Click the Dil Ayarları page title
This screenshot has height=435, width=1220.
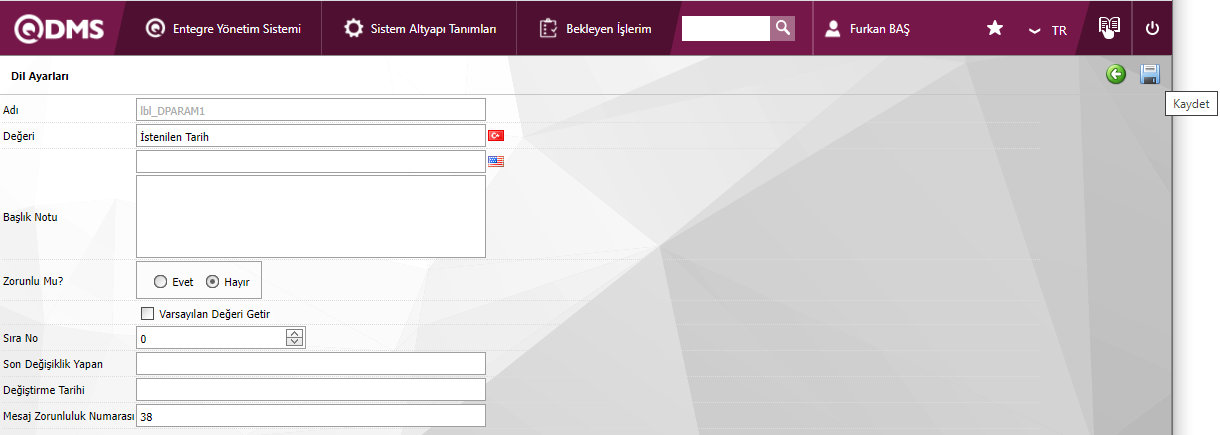(39, 75)
